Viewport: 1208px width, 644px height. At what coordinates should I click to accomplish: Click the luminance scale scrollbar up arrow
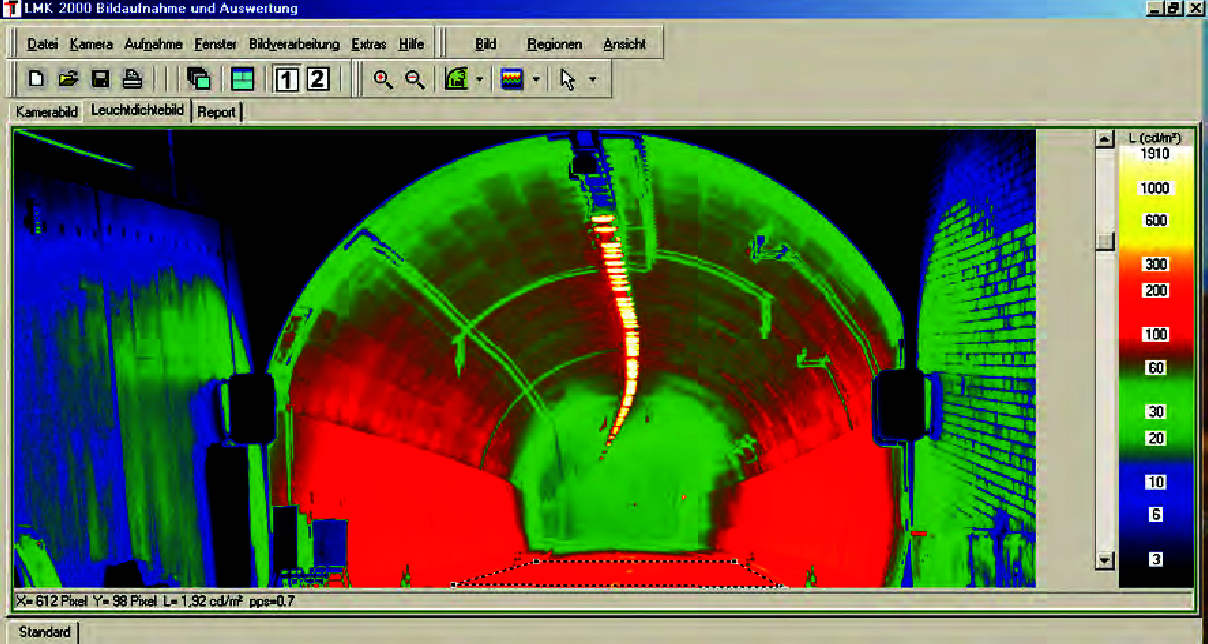point(1105,140)
